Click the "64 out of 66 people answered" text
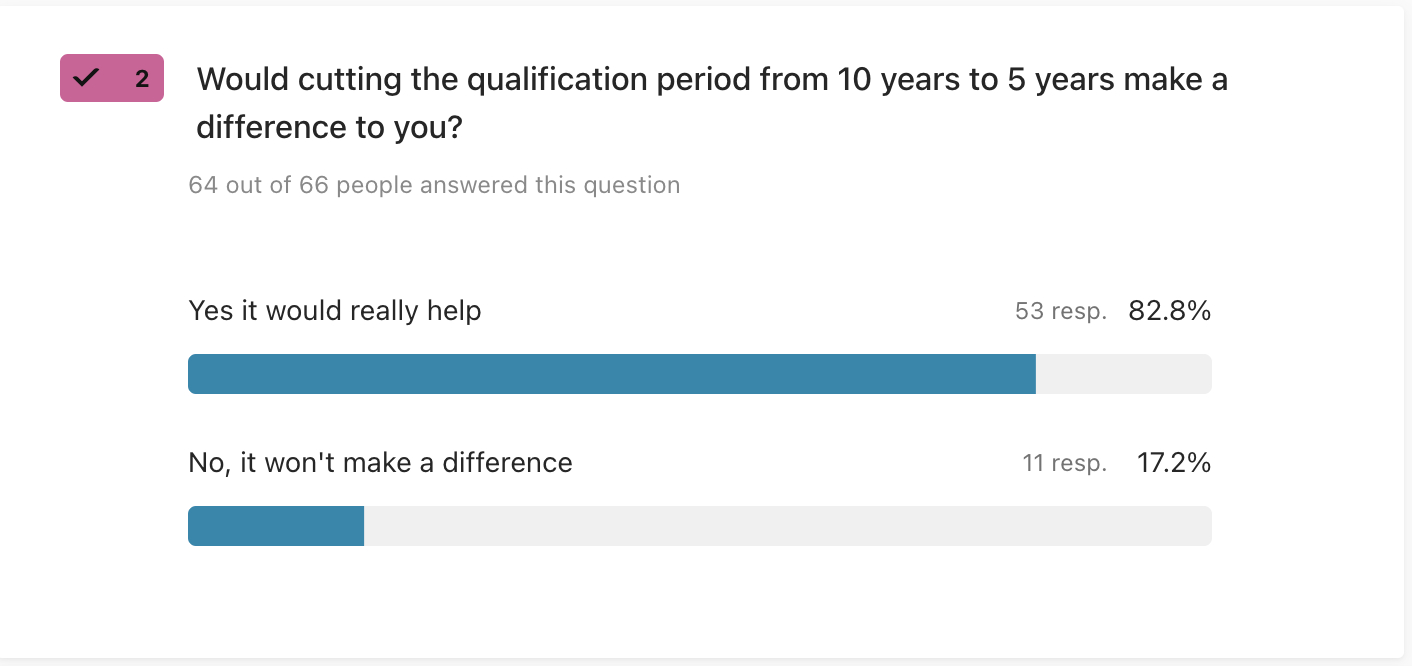 click(434, 185)
